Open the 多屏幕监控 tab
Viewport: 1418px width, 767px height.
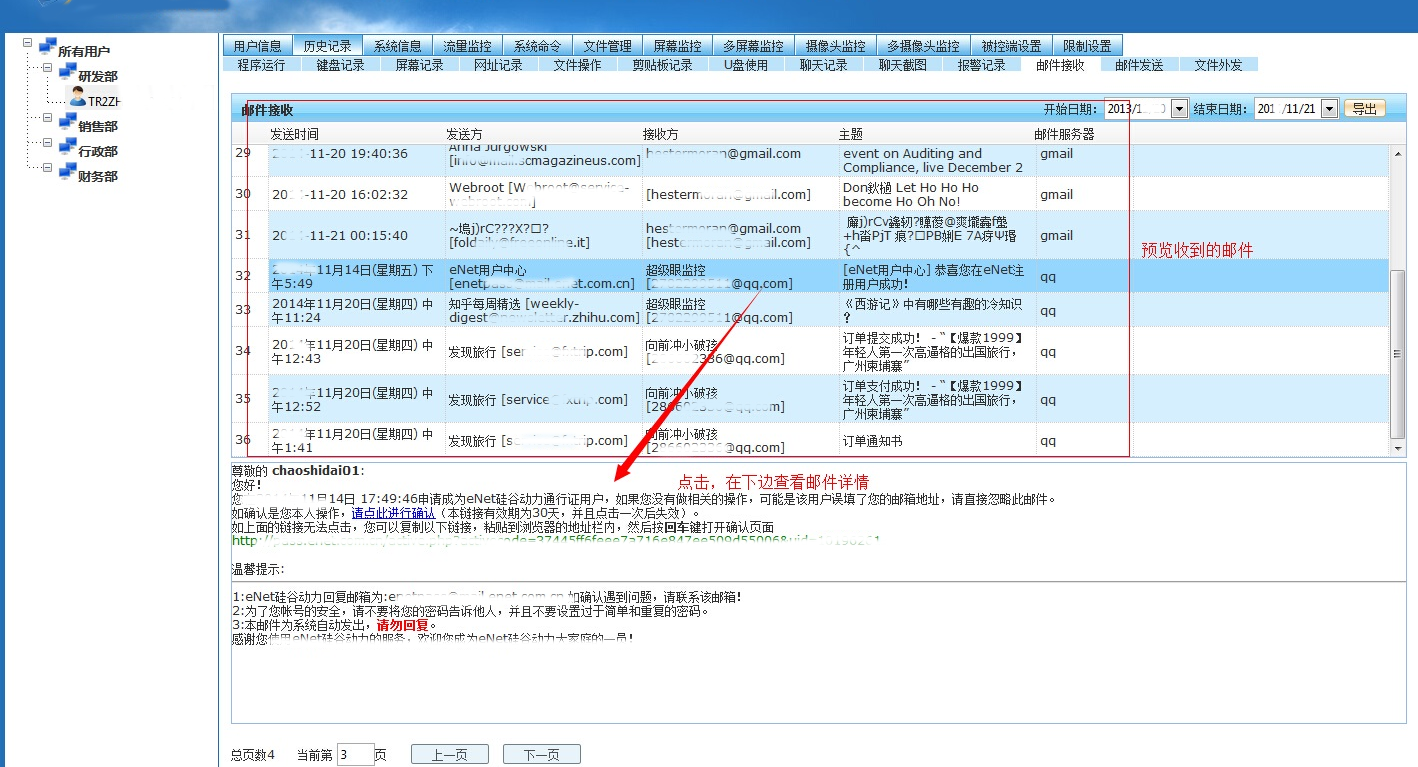coord(754,45)
